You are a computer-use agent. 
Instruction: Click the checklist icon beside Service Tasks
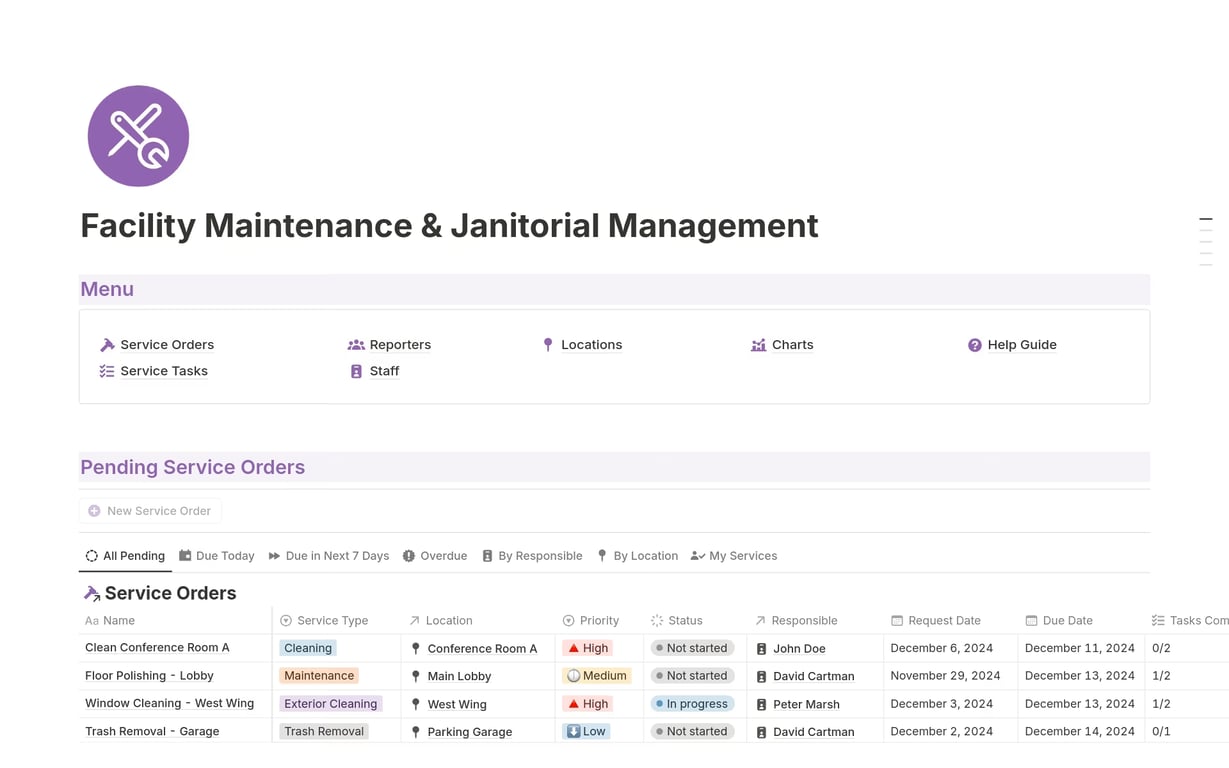coord(107,371)
